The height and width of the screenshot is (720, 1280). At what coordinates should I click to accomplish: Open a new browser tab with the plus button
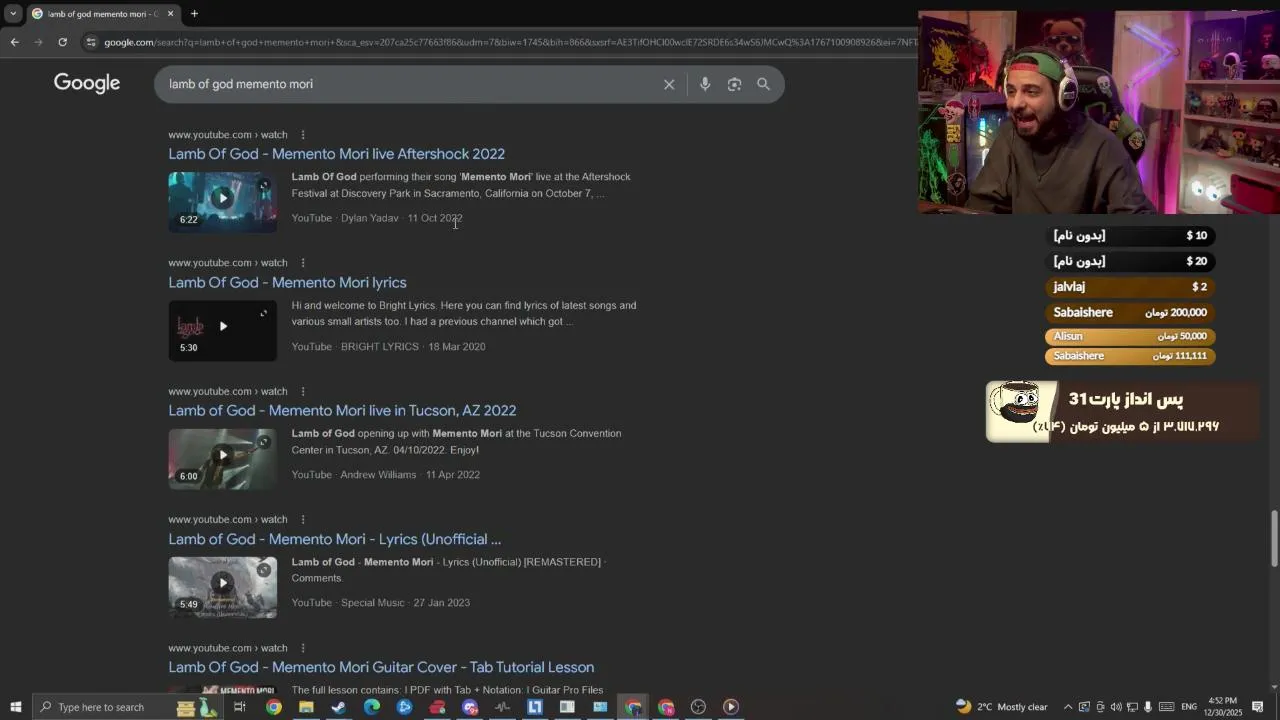coord(194,14)
